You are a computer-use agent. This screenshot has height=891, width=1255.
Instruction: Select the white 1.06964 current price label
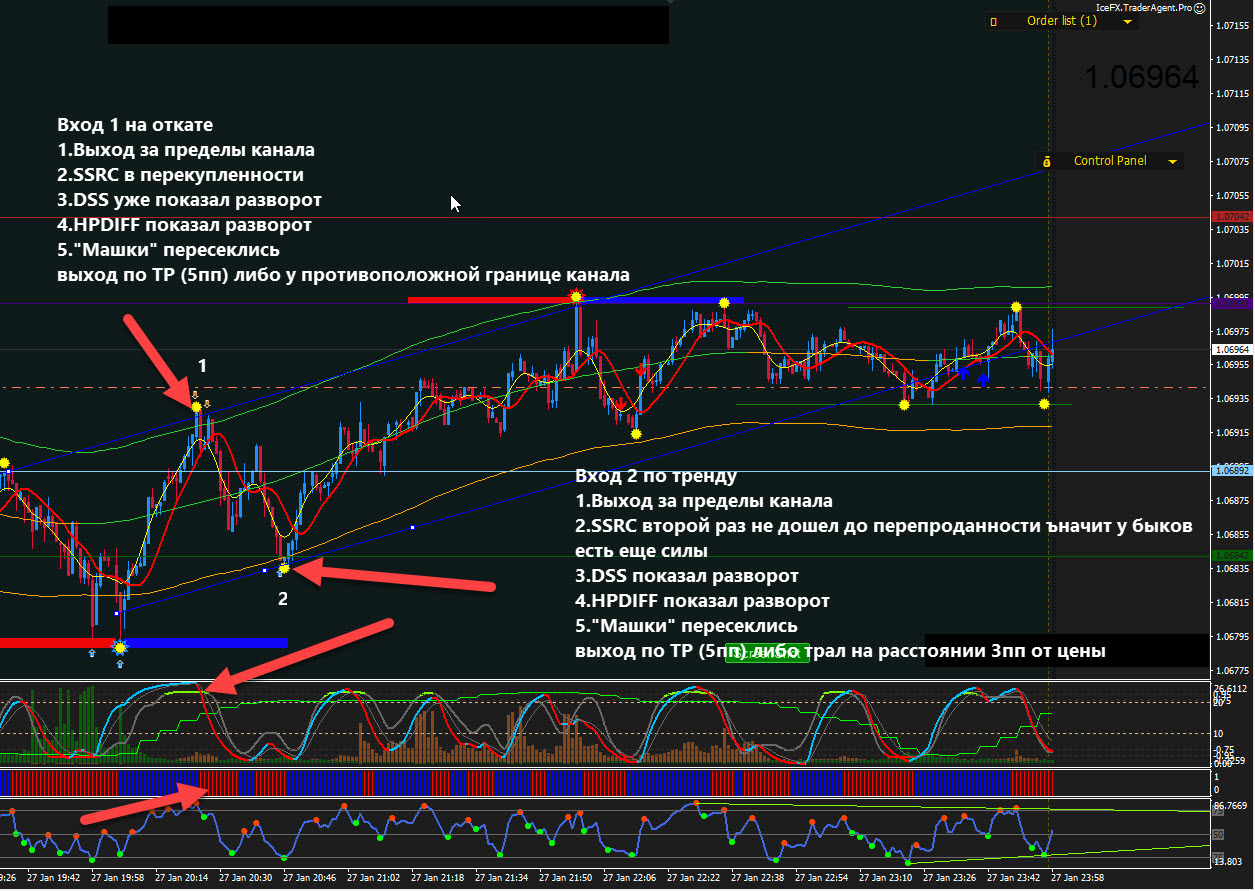coord(1230,350)
